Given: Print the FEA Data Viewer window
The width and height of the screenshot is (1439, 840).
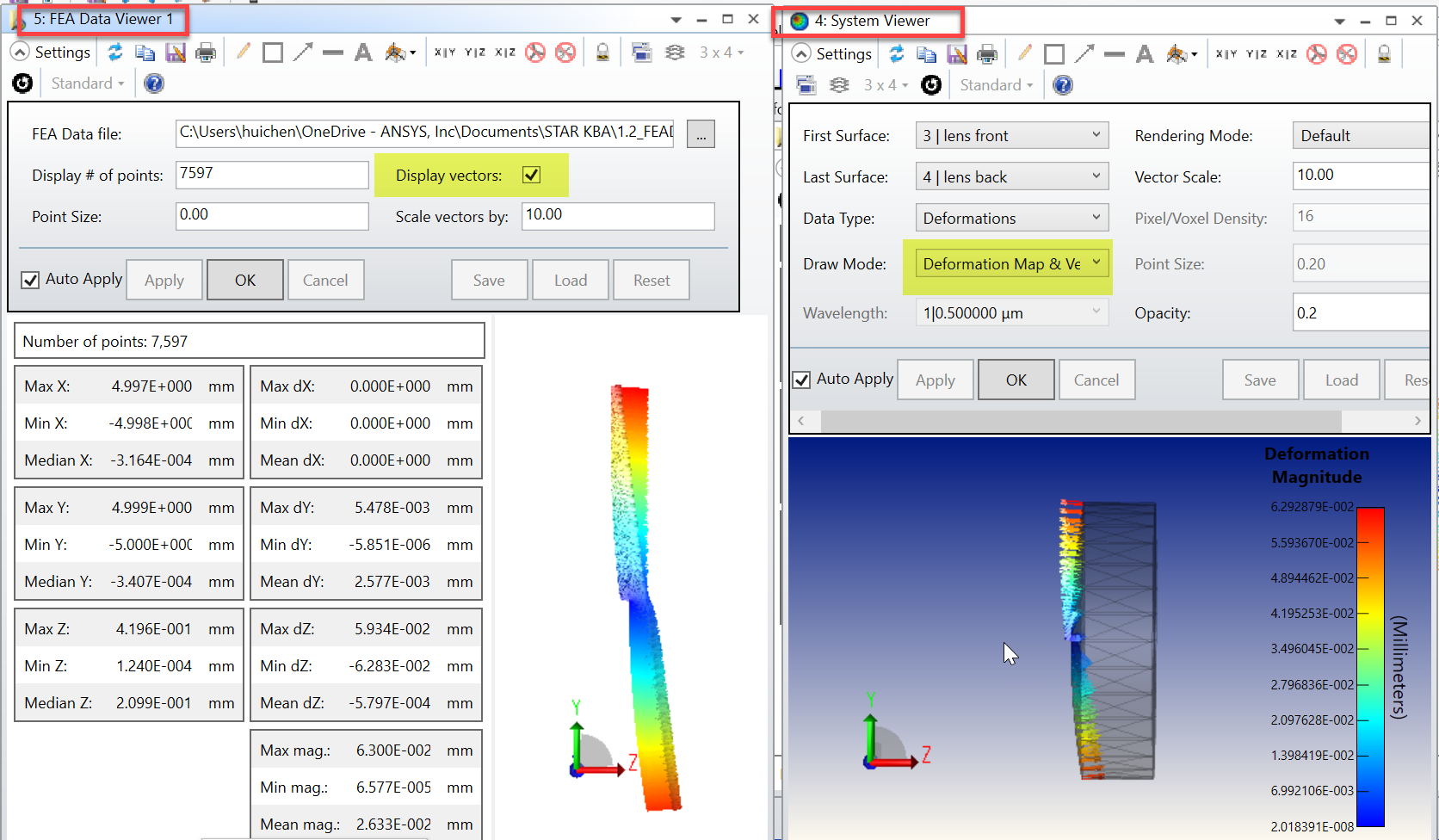Looking at the screenshot, I should tap(206, 52).
